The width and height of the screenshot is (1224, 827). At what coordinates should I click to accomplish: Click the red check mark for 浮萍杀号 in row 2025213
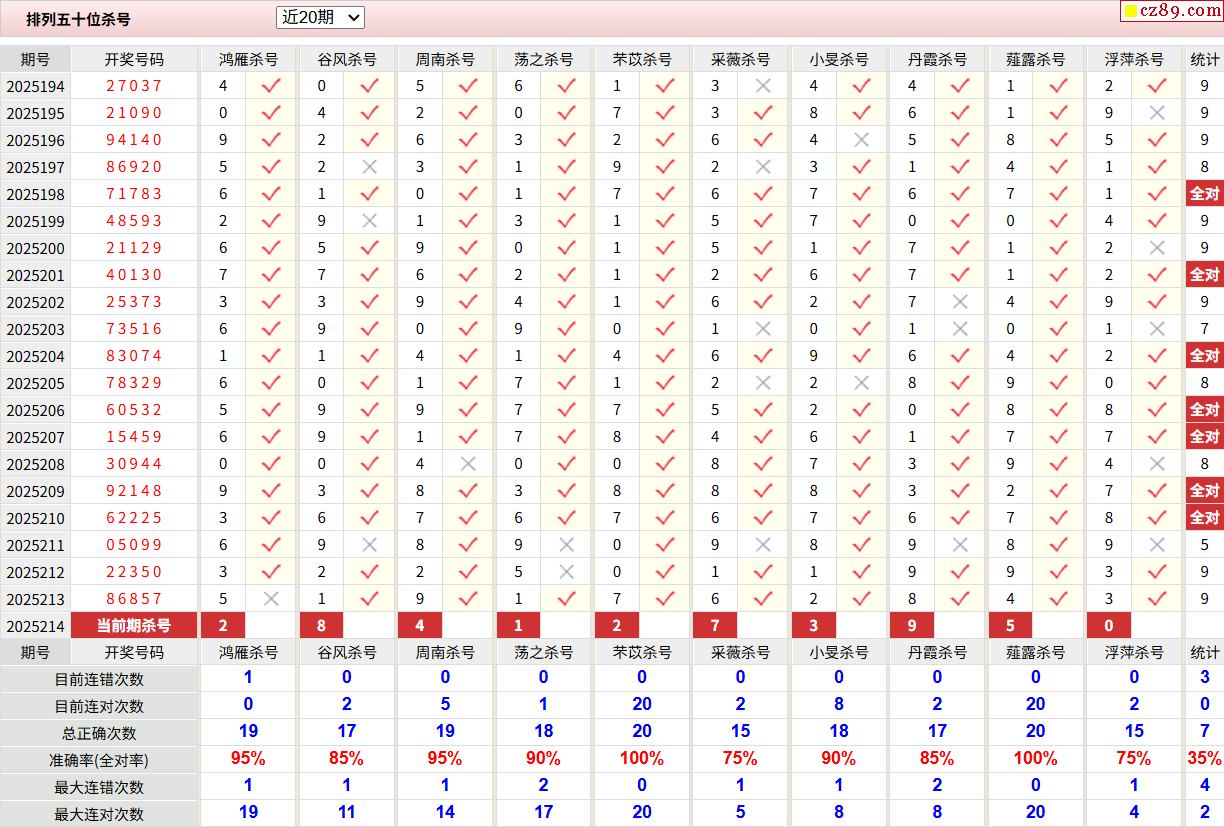[1158, 599]
